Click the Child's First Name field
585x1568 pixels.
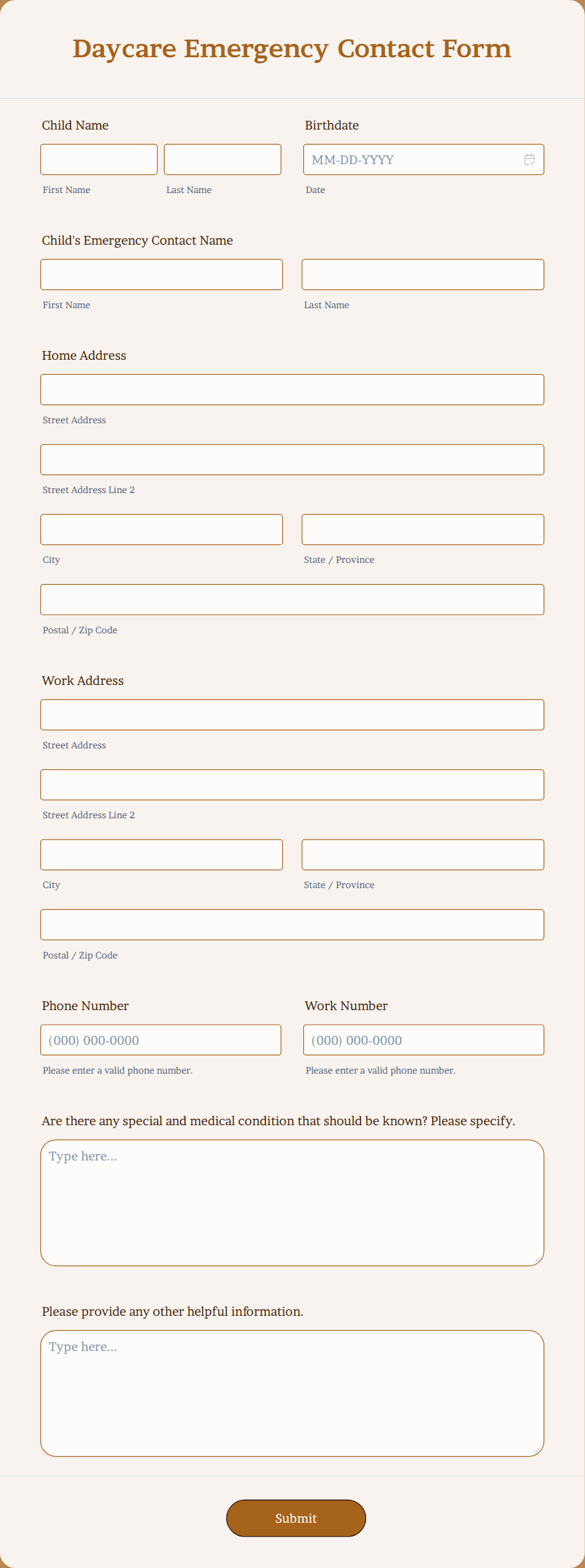(99, 159)
